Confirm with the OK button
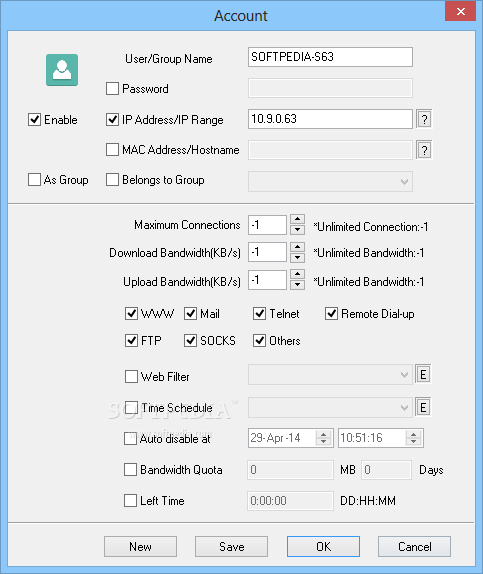The image size is (483, 574). (x=323, y=547)
